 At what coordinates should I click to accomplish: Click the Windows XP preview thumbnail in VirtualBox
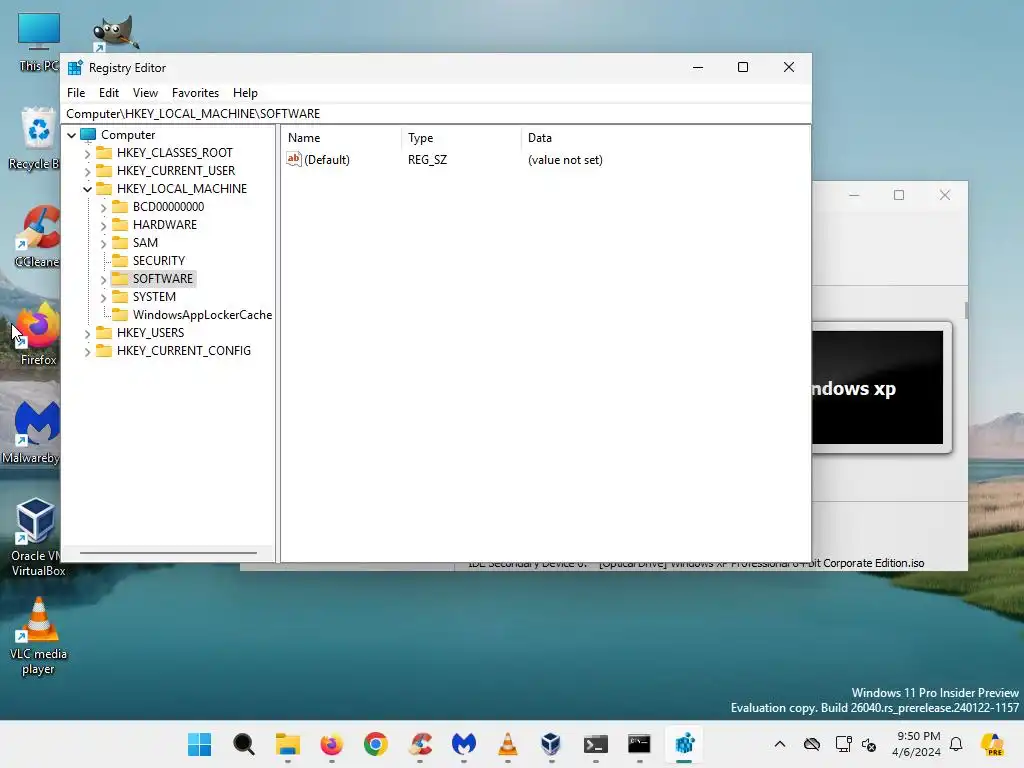pyautogui.click(x=877, y=387)
